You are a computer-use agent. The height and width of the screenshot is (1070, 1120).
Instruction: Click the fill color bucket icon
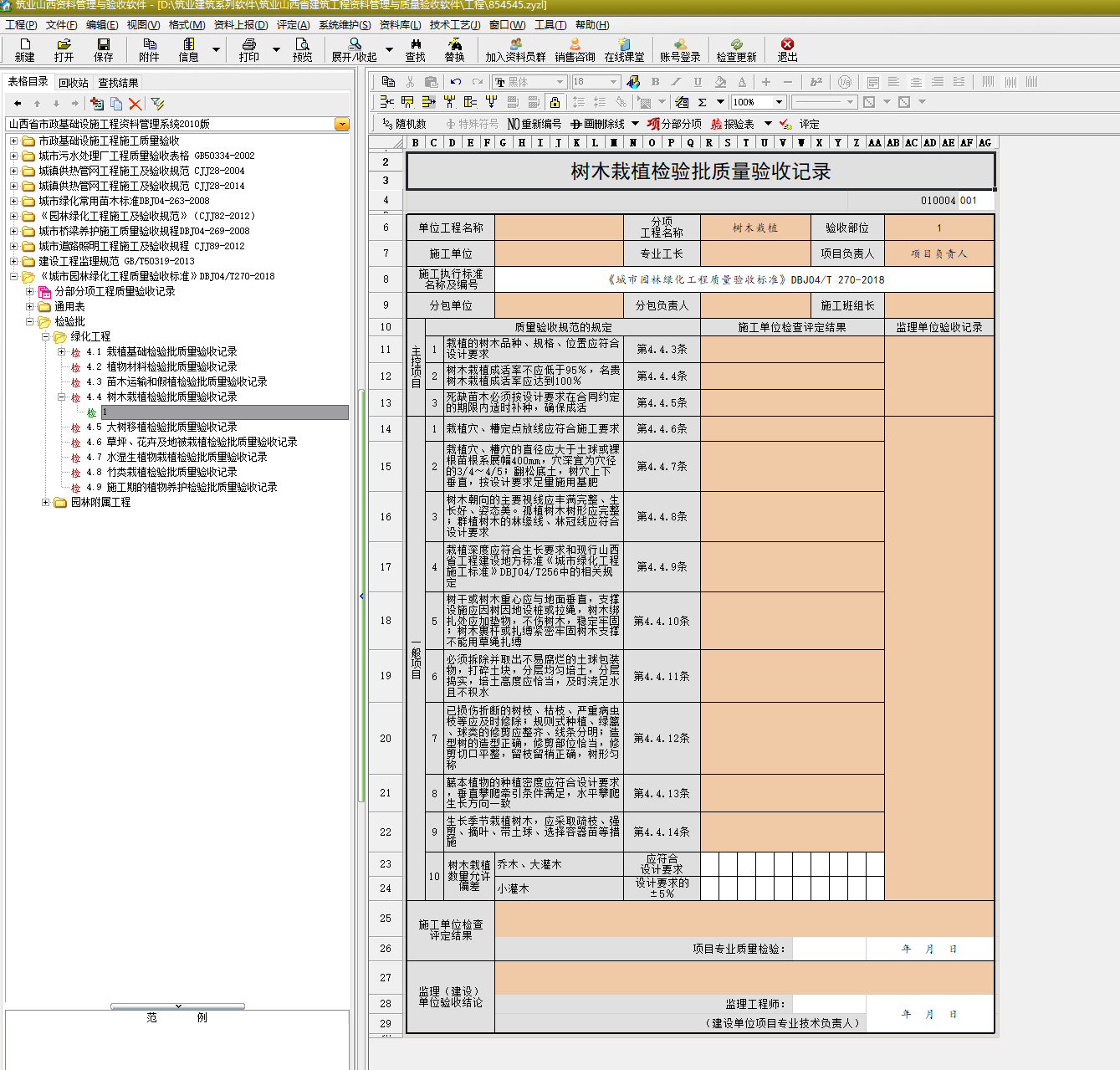(720, 81)
